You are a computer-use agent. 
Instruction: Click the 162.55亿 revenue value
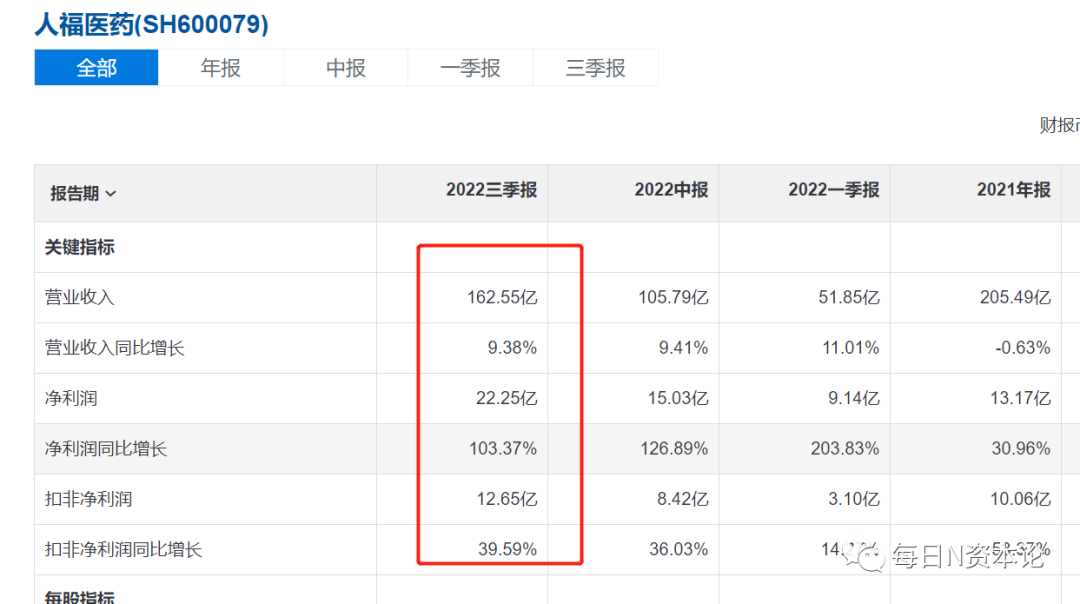502,298
